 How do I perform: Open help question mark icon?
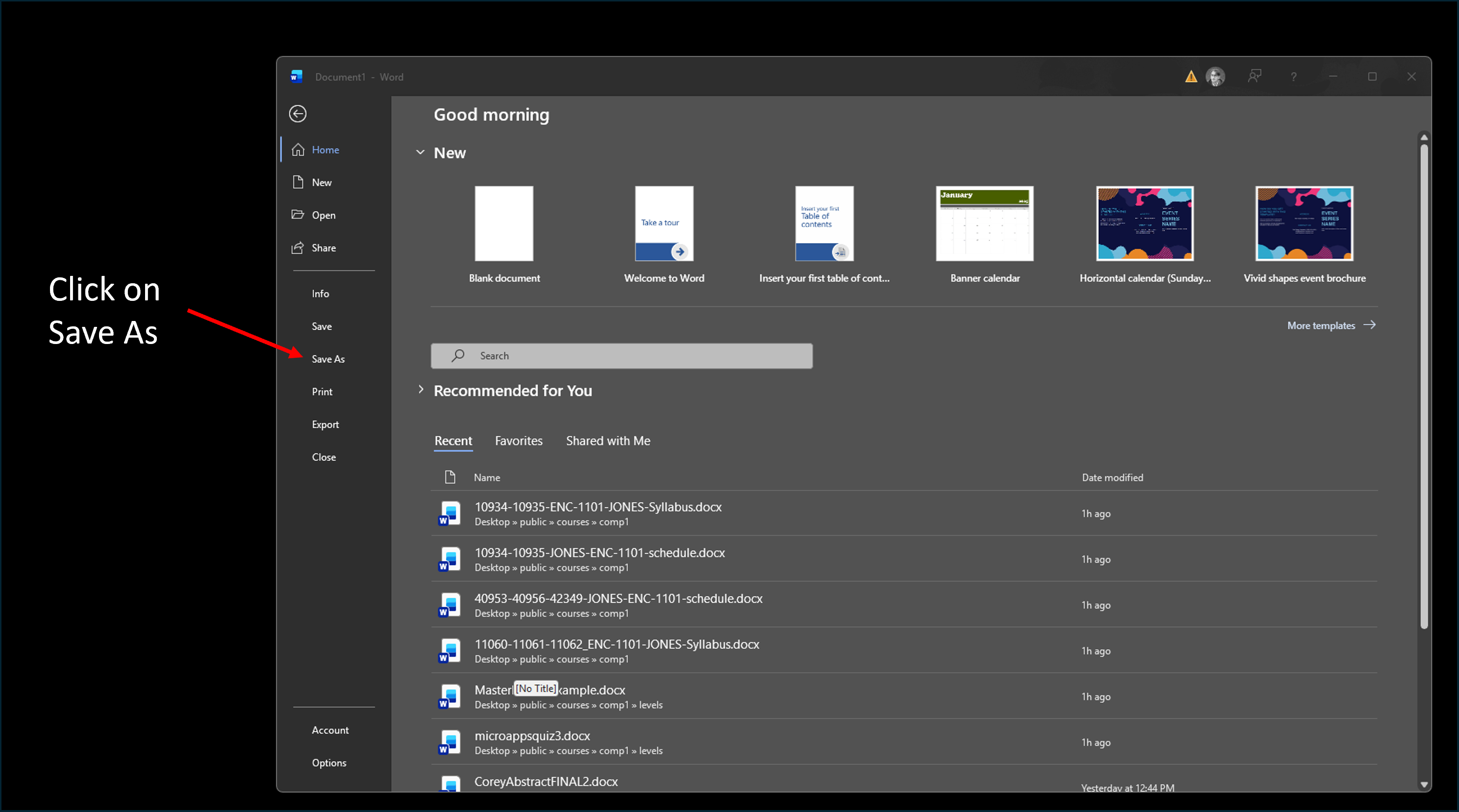point(1293,76)
